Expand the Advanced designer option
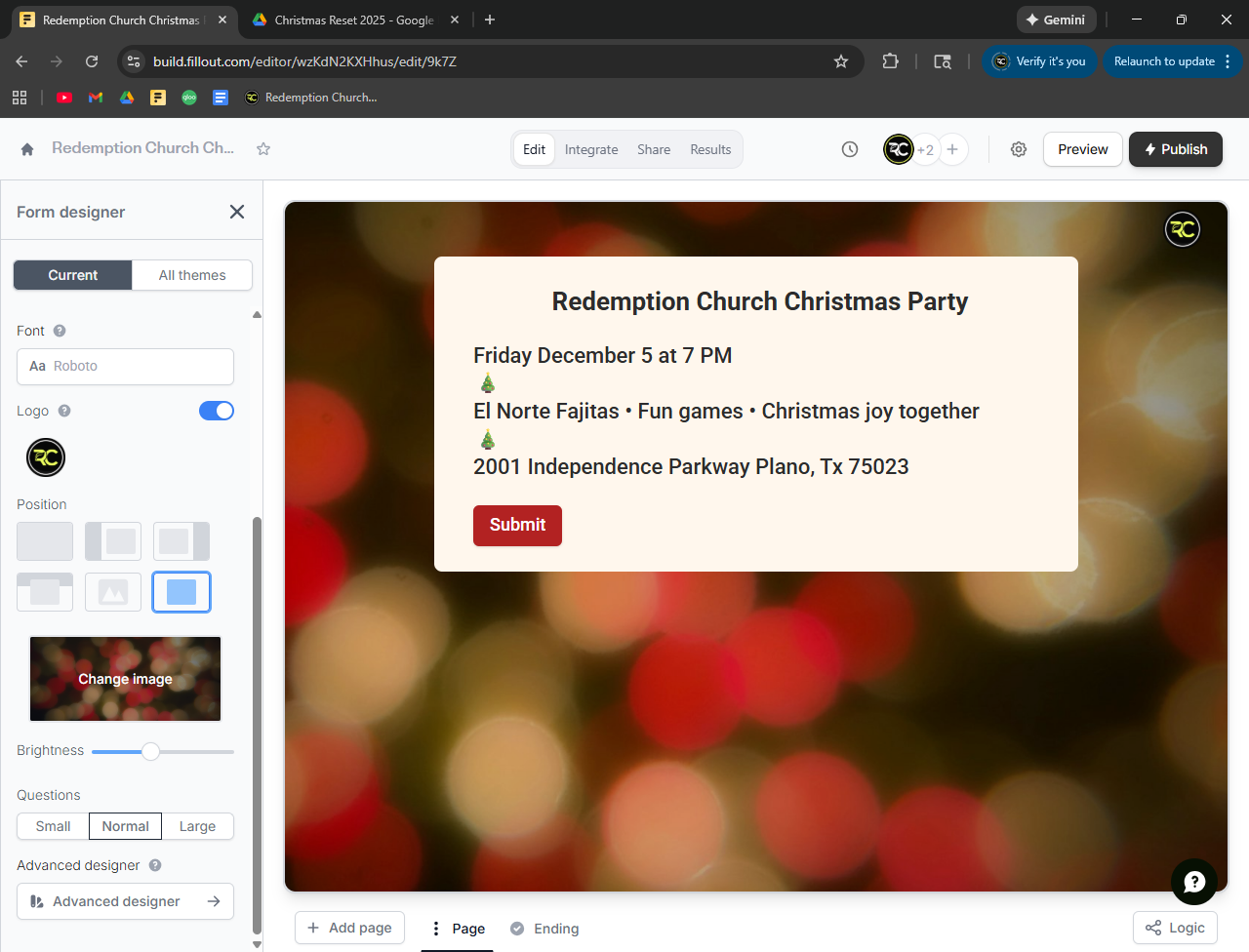1249x952 pixels. point(125,901)
